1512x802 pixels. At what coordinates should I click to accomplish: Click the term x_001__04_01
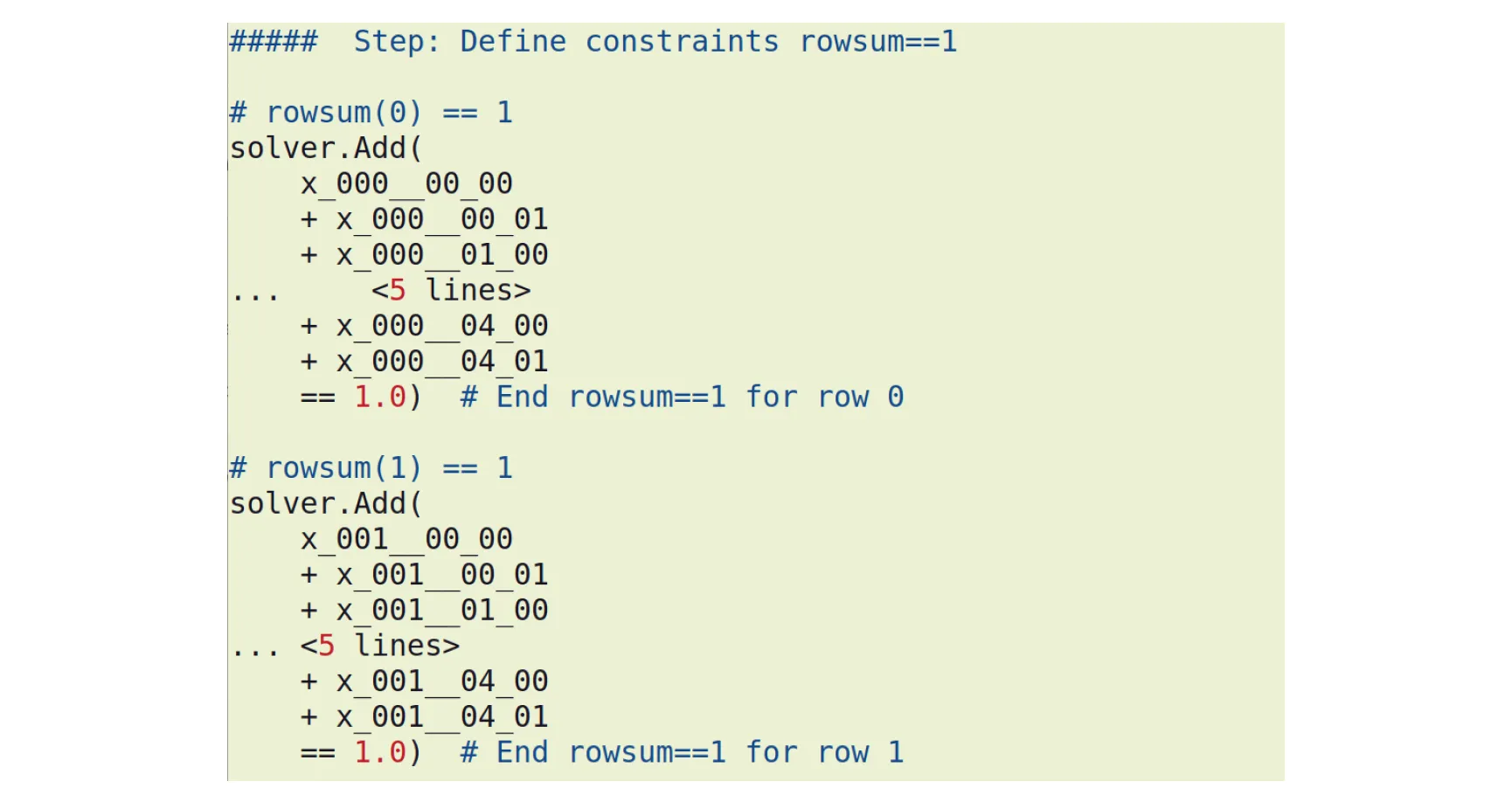coord(442,717)
